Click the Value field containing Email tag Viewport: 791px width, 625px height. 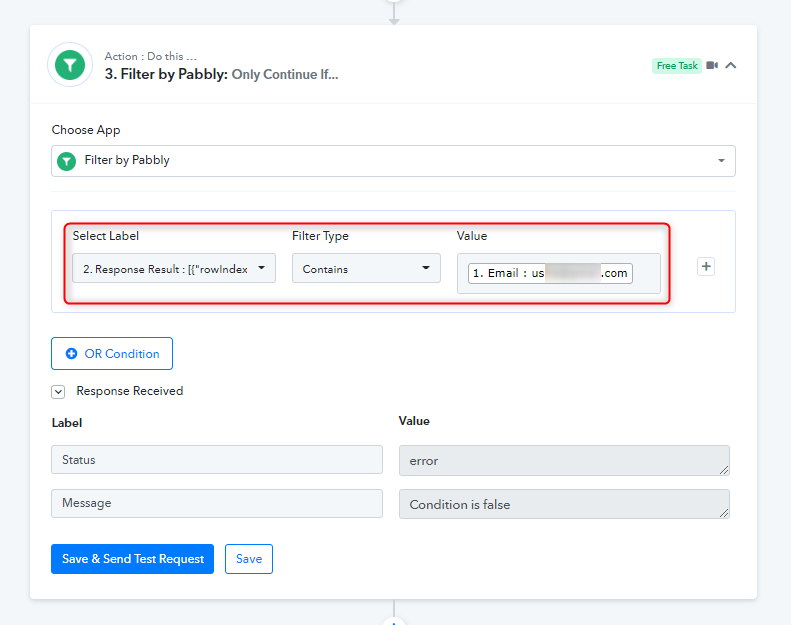(558, 273)
